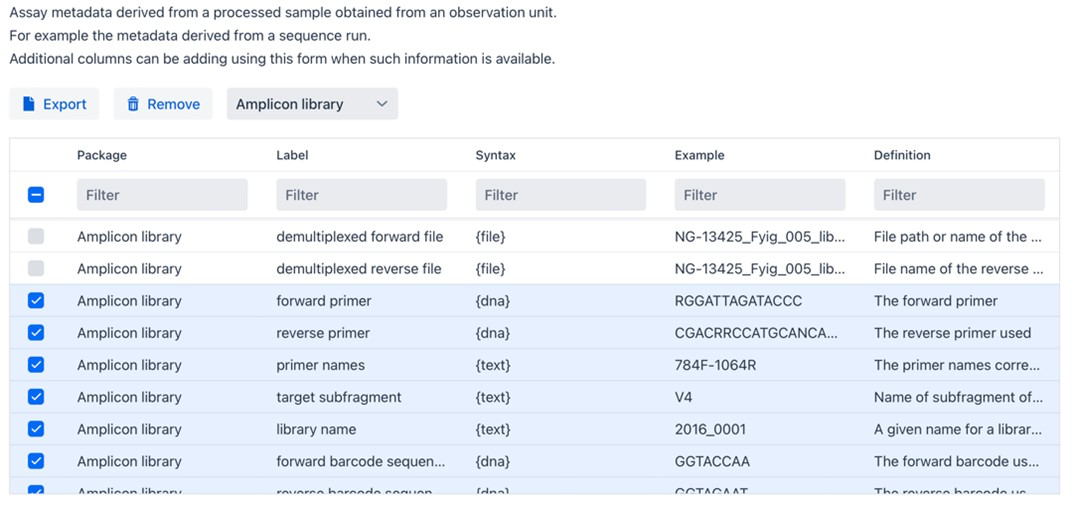The image size is (1080, 508).
Task: Click the Definition filter input
Action: (958, 195)
